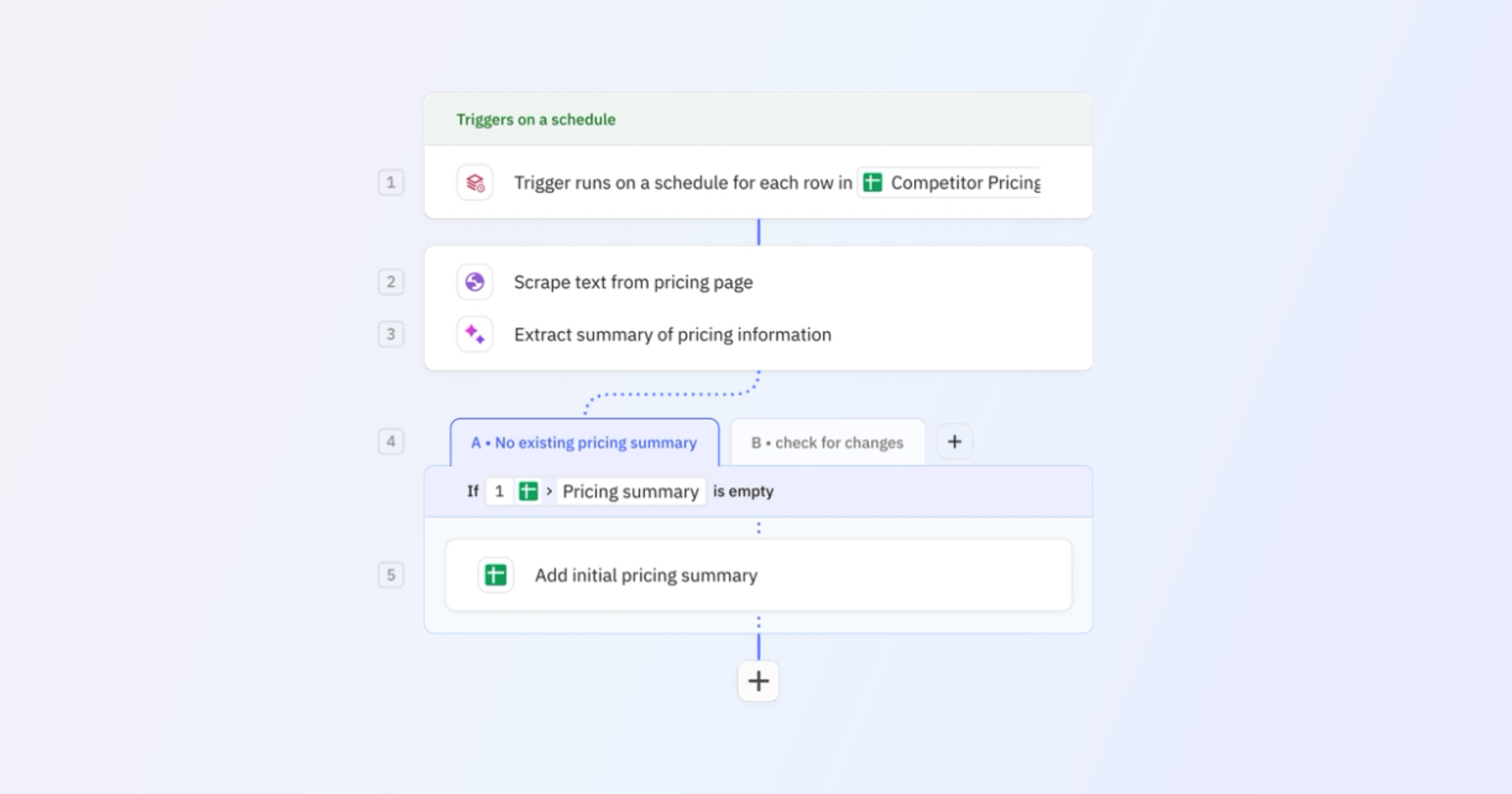1512x794 pixels.
Task: Click the schedule trigger icon
Action: click(474, 183)
